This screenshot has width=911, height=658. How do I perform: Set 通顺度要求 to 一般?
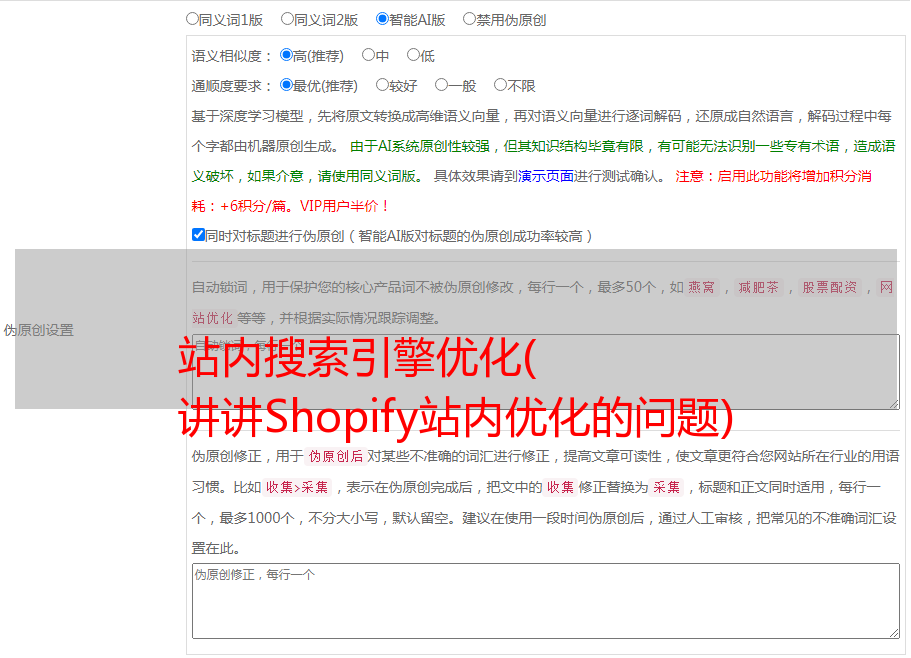442,85
